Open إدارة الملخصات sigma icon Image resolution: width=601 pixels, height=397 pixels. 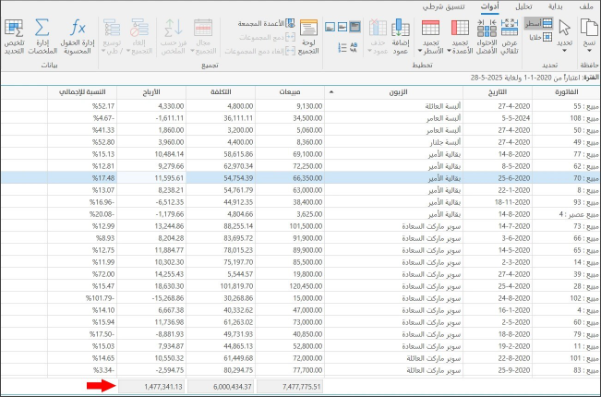point(42,28)
